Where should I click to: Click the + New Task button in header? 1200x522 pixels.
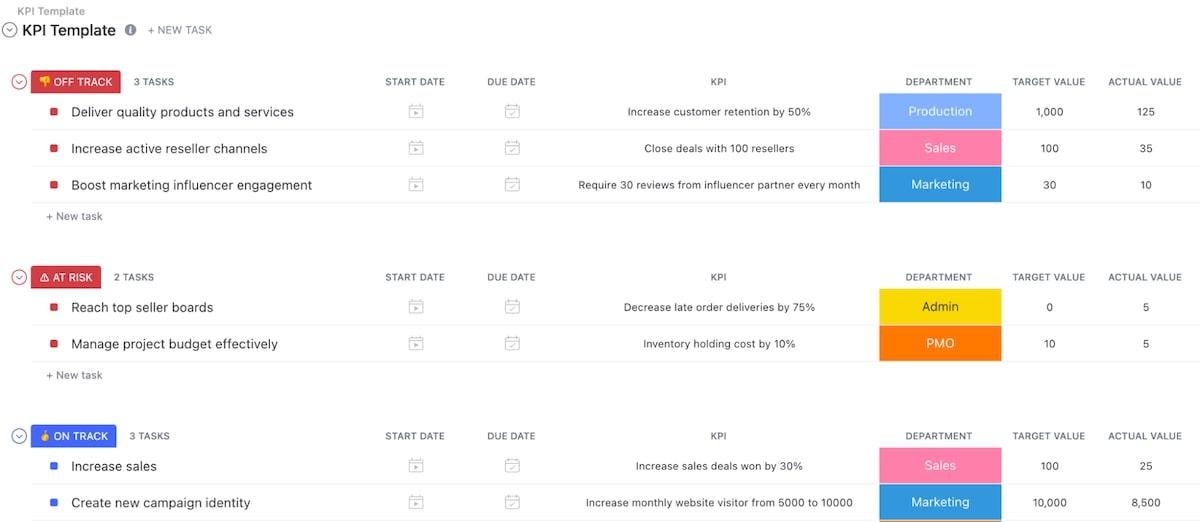pyautogui.click(x=180, y=30)
